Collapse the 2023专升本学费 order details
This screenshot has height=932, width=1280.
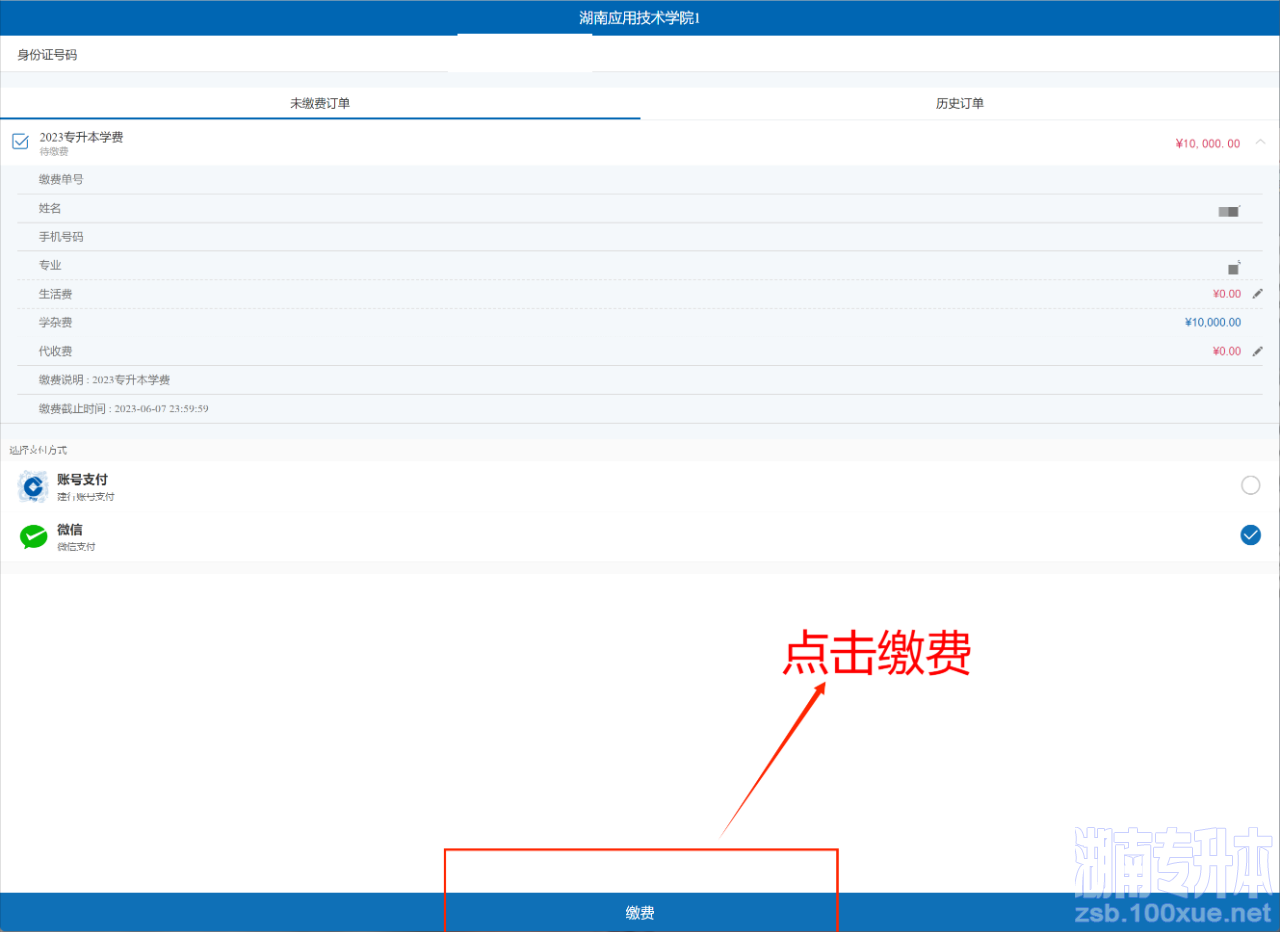[x=1260, y=142]
